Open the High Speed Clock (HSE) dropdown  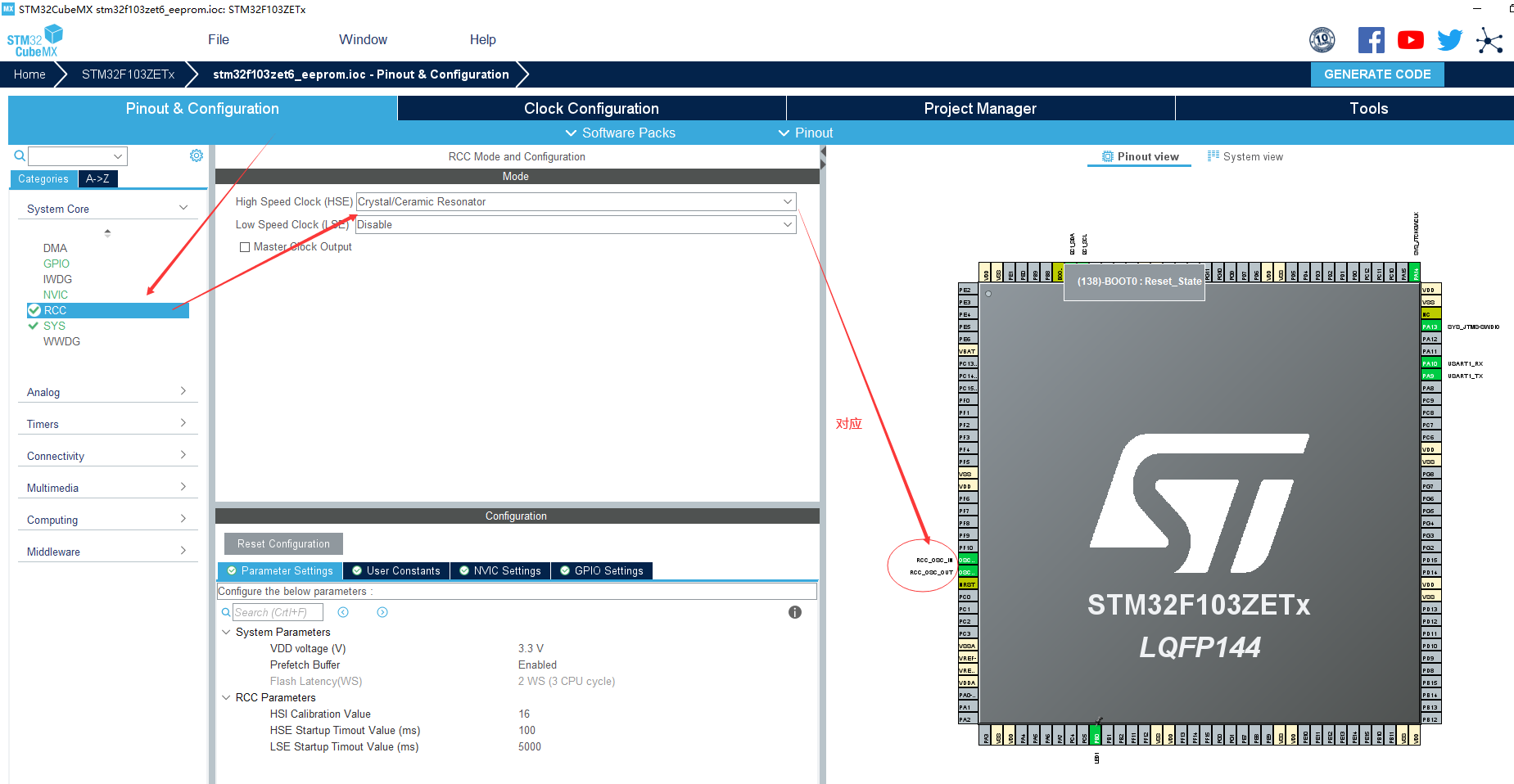coord(785,201)
